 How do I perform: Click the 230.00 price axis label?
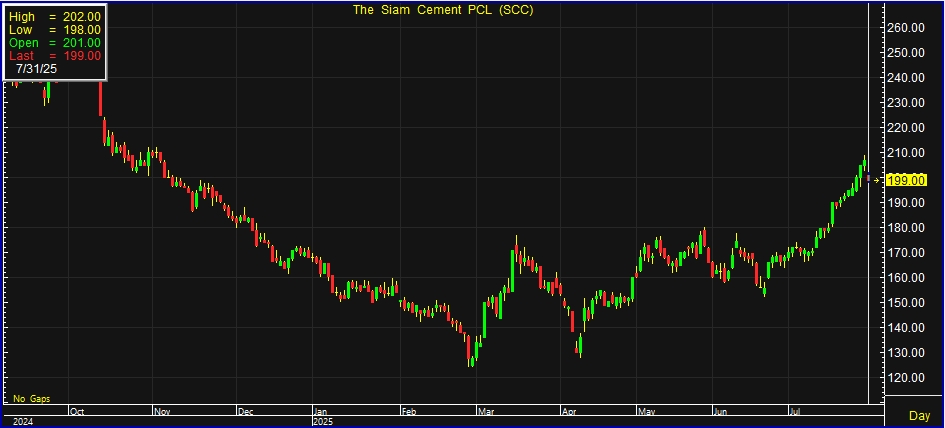906,102
